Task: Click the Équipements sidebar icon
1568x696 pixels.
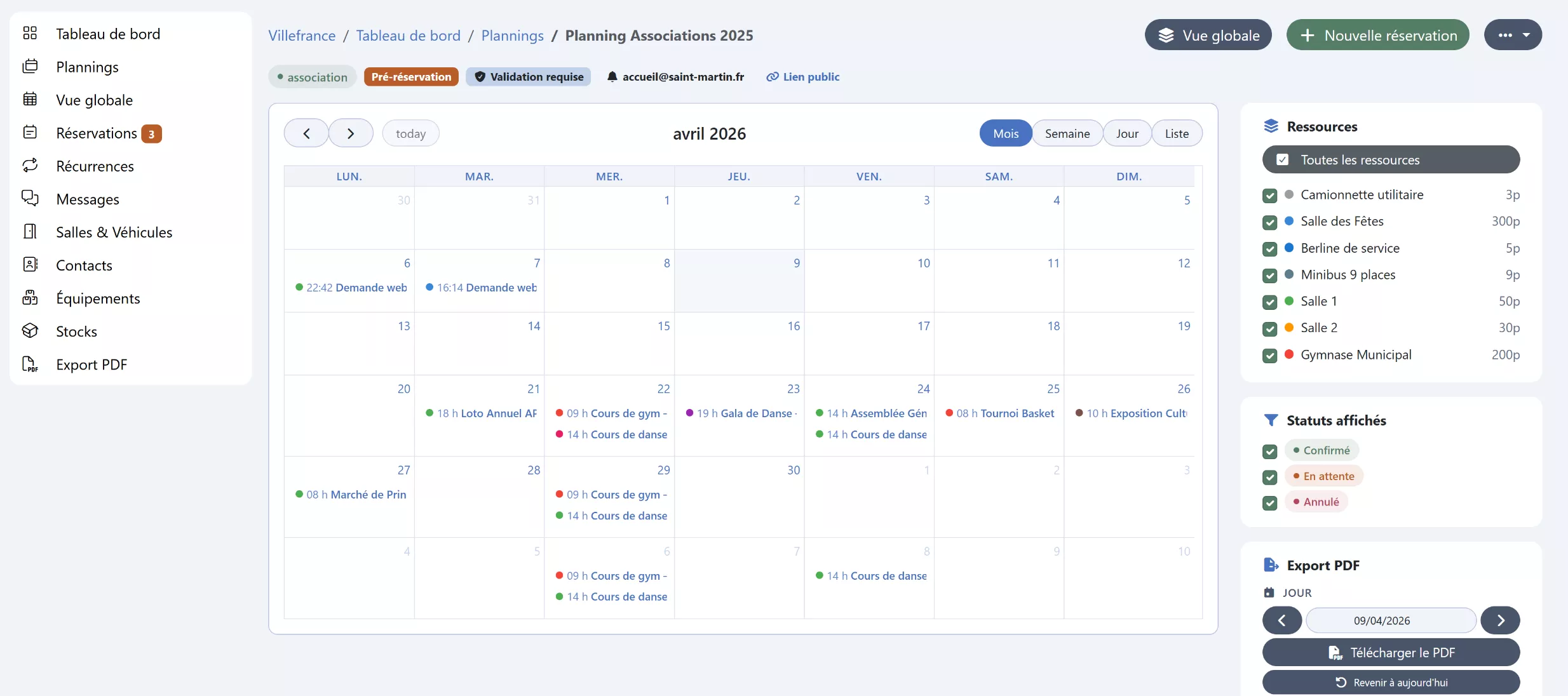Action: click(30, 298)
